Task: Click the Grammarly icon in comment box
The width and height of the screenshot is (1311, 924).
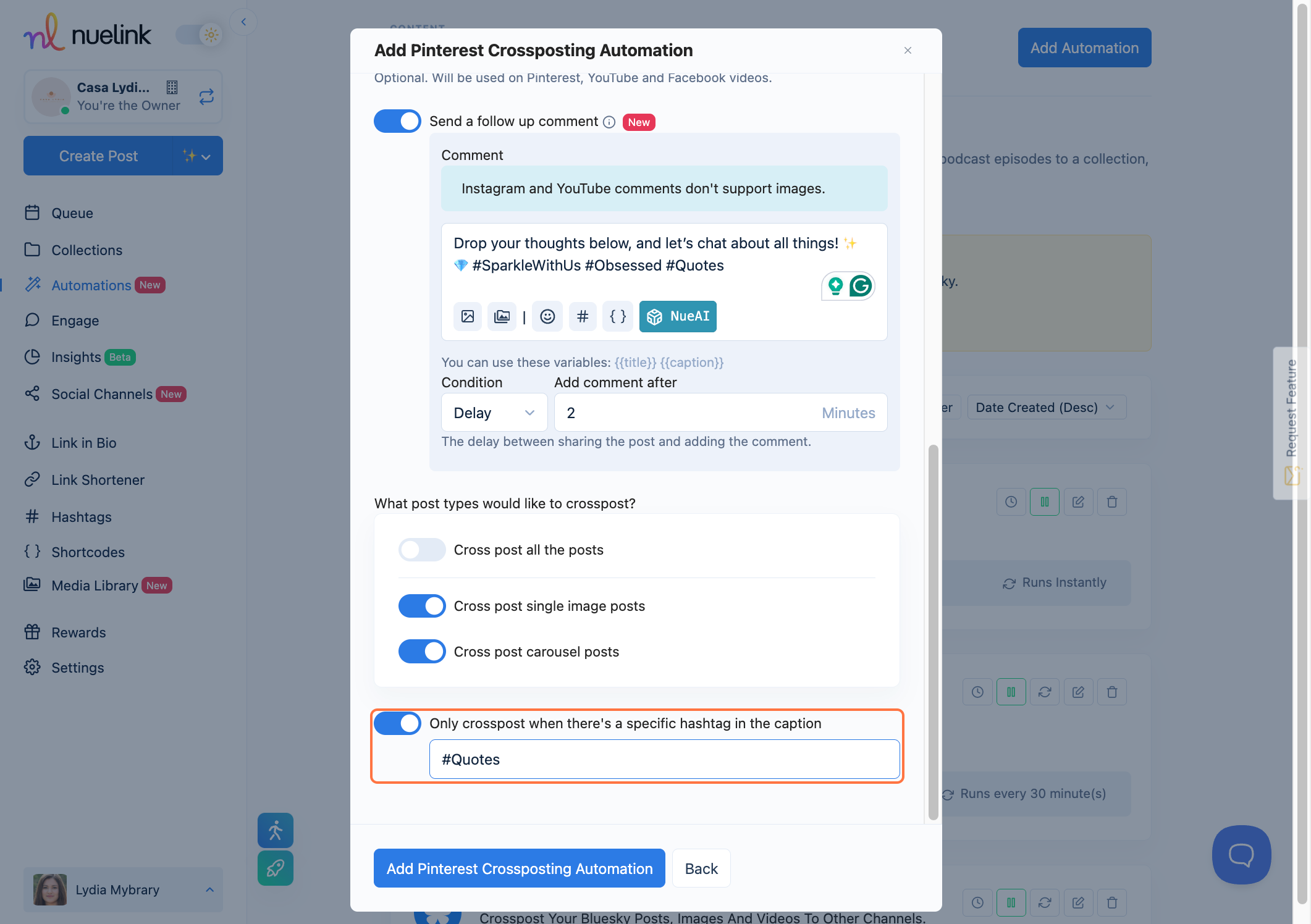Action: pyautogui.click(x=861, y=286)
